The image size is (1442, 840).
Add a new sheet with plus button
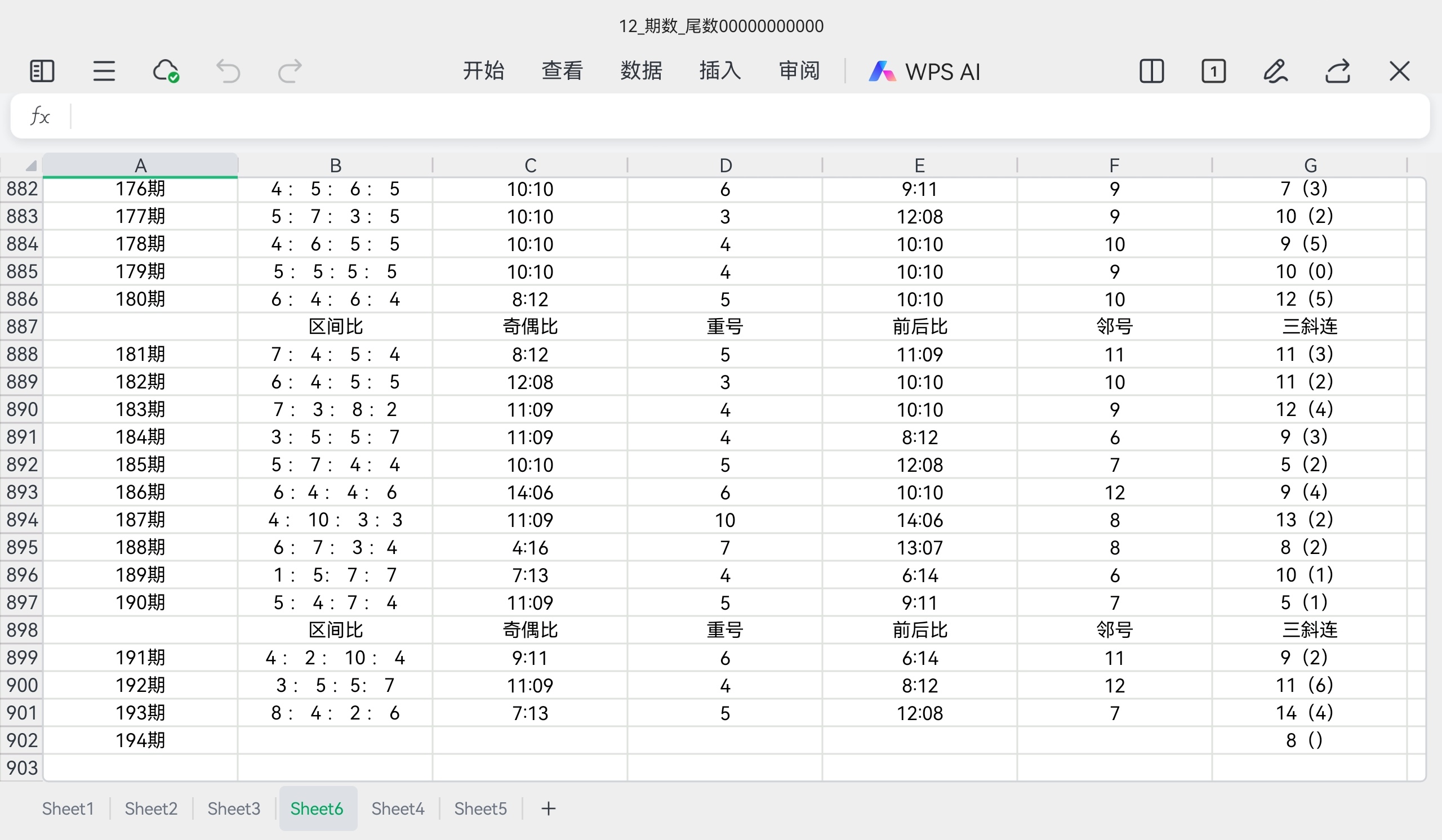click(548, 808)
